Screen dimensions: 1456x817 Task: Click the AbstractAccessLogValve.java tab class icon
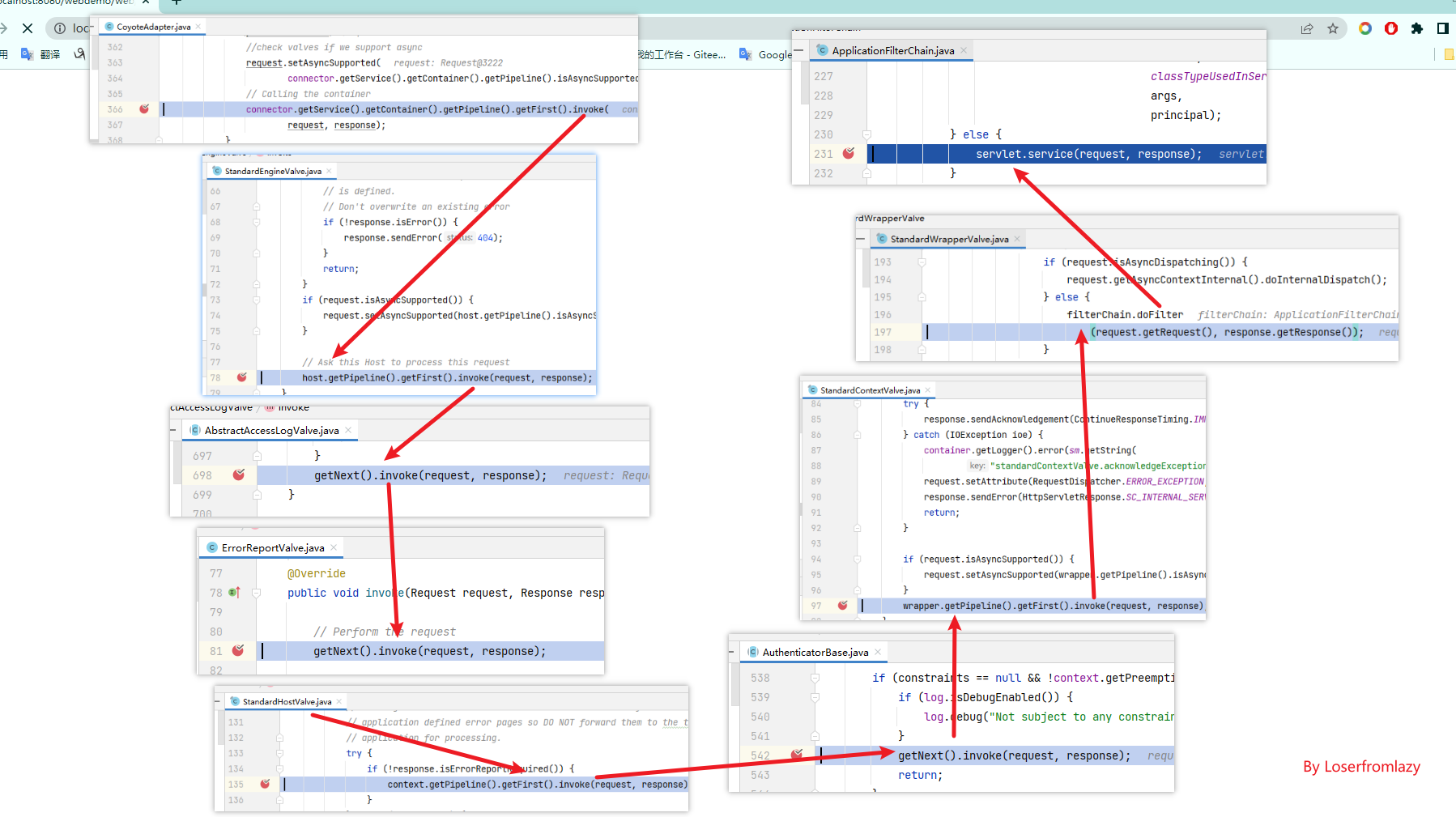[x=195, y=430]
